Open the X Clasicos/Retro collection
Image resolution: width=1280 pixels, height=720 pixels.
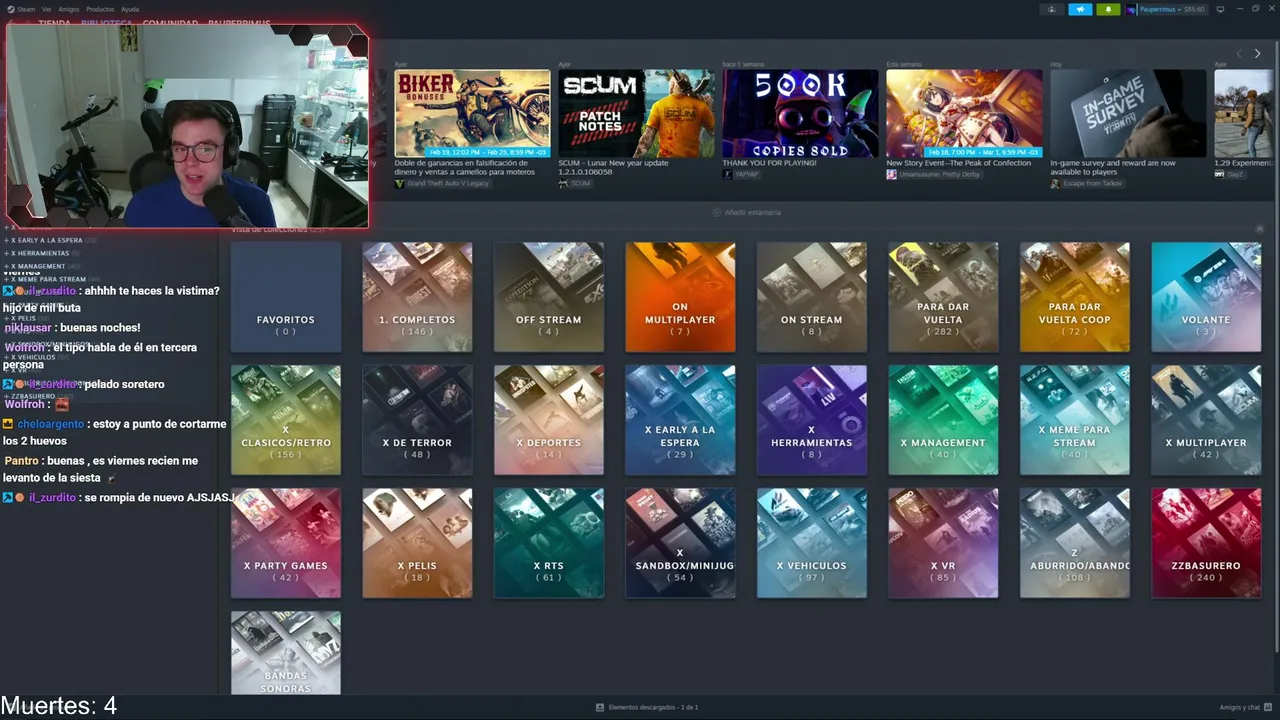click(x=286, y=420)
